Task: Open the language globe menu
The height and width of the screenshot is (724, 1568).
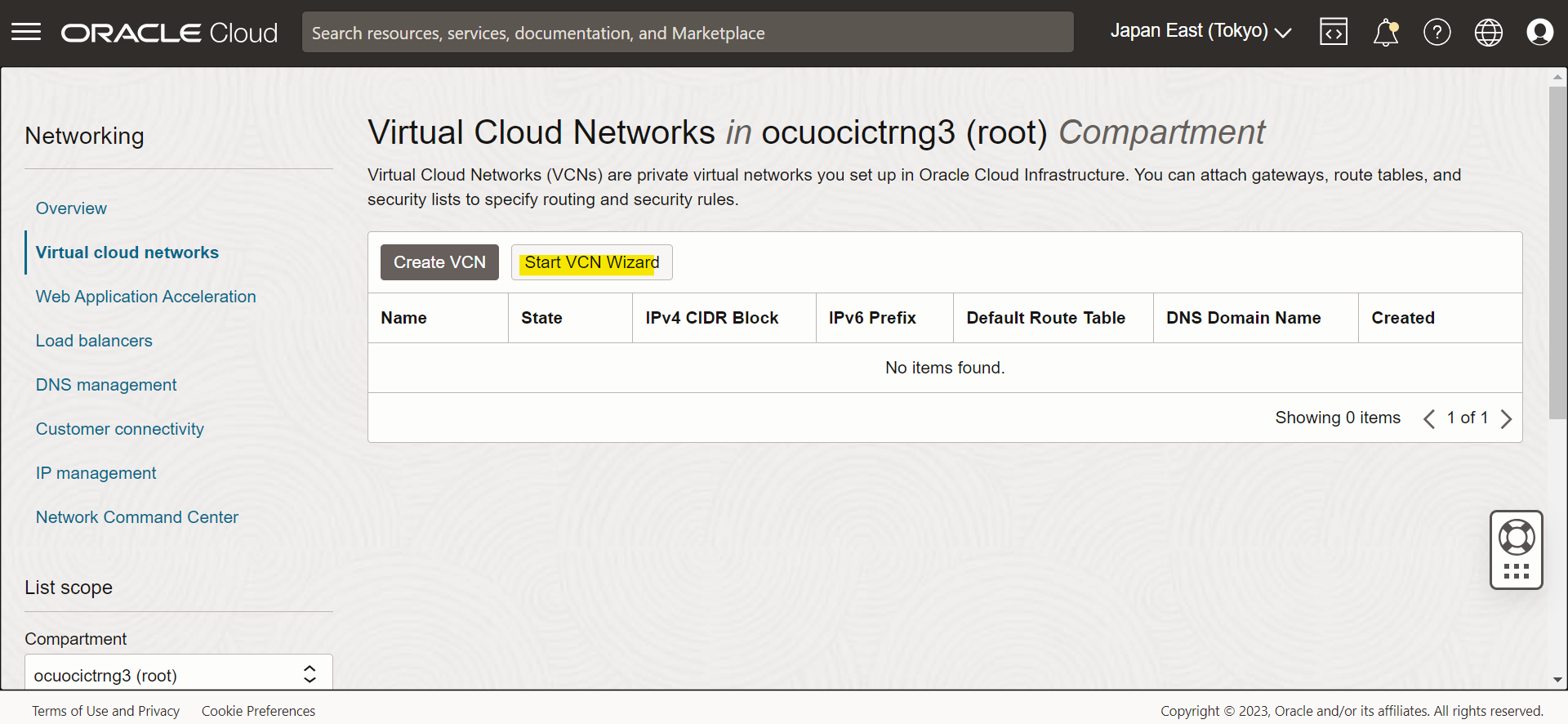Action: click(x=1489, y=32)
